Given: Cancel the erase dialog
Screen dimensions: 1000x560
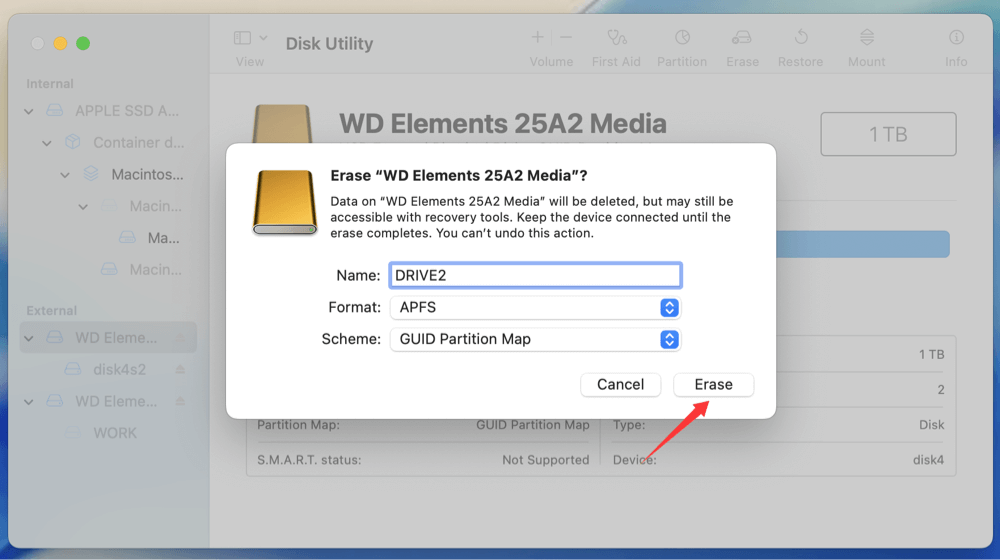Looking at the screenshot, I should (620, 385).
